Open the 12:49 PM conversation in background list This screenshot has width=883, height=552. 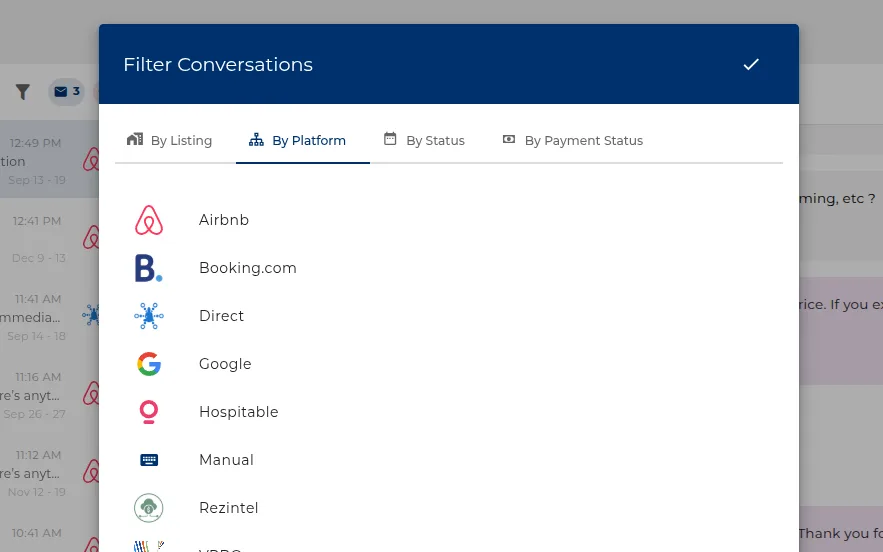[50, 159]
